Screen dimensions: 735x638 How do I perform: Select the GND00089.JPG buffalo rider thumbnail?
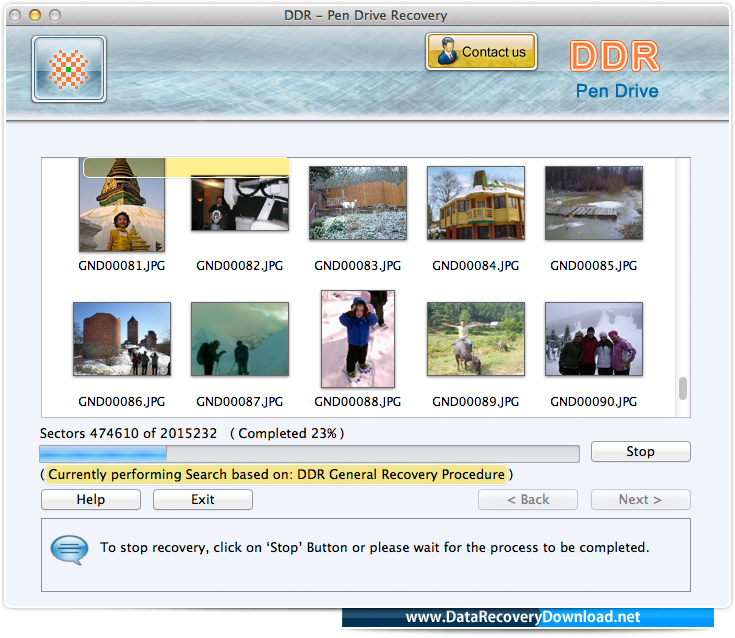(x=476, y=339)
